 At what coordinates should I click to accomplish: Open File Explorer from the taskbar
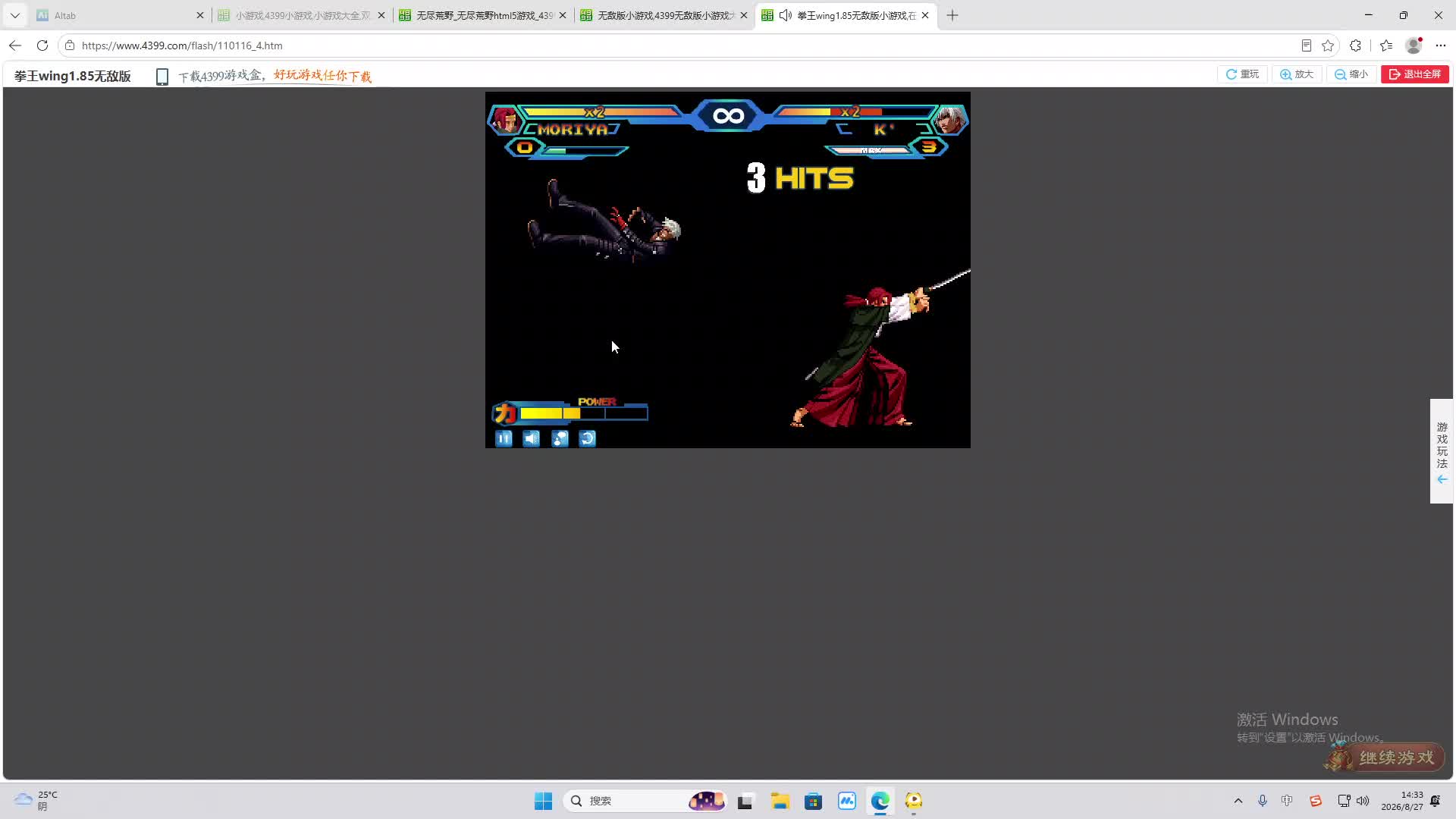coord(780,801)
